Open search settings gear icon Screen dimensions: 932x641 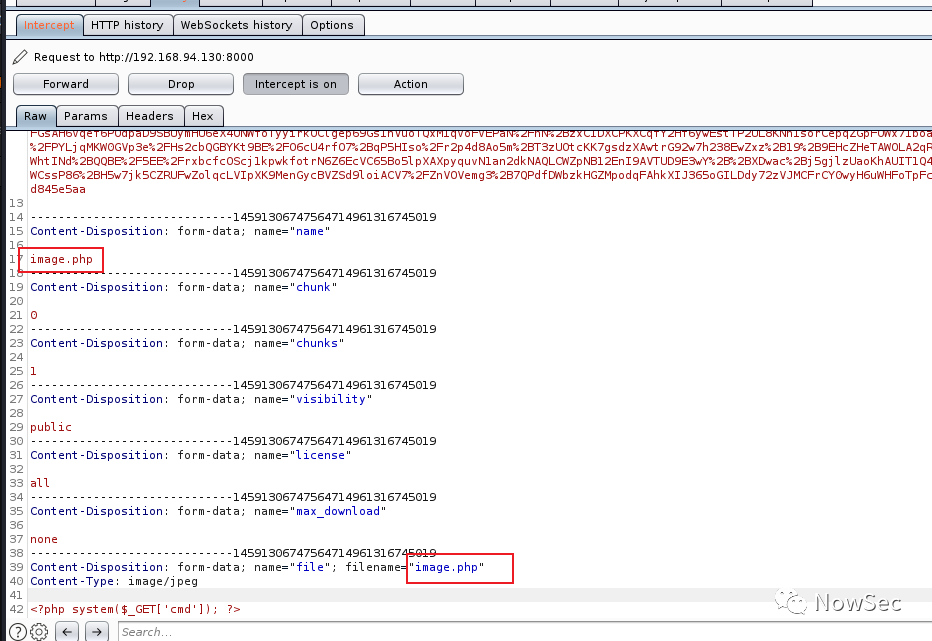click(39, 631)
